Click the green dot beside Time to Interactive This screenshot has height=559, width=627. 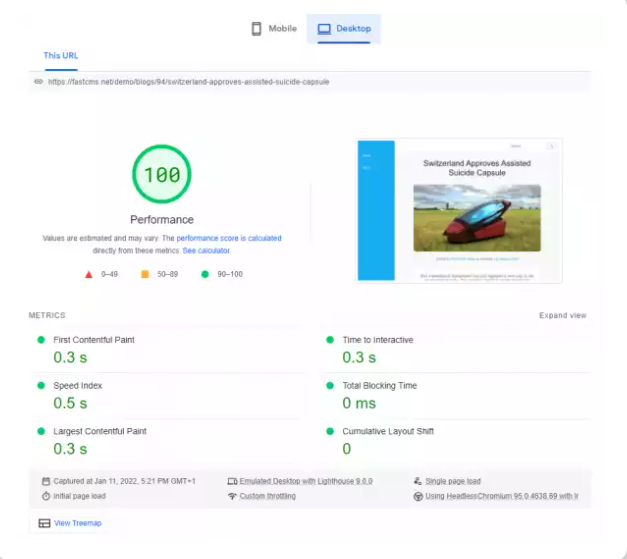330,340
